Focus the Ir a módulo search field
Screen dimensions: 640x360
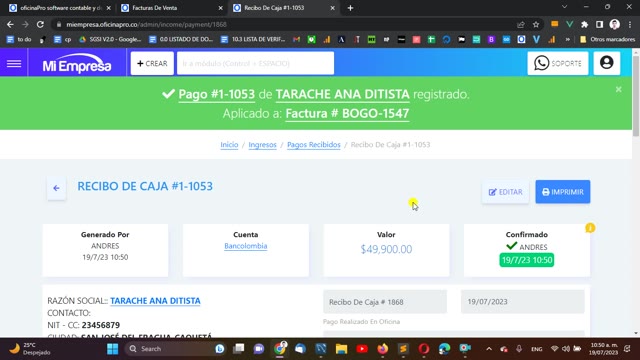255,63
